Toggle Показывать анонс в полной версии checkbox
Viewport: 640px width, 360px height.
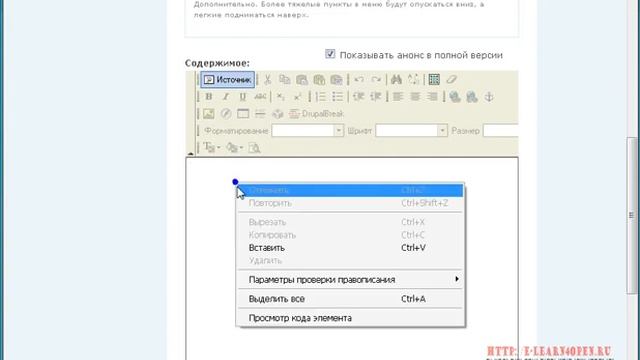[x=330, y=54]
